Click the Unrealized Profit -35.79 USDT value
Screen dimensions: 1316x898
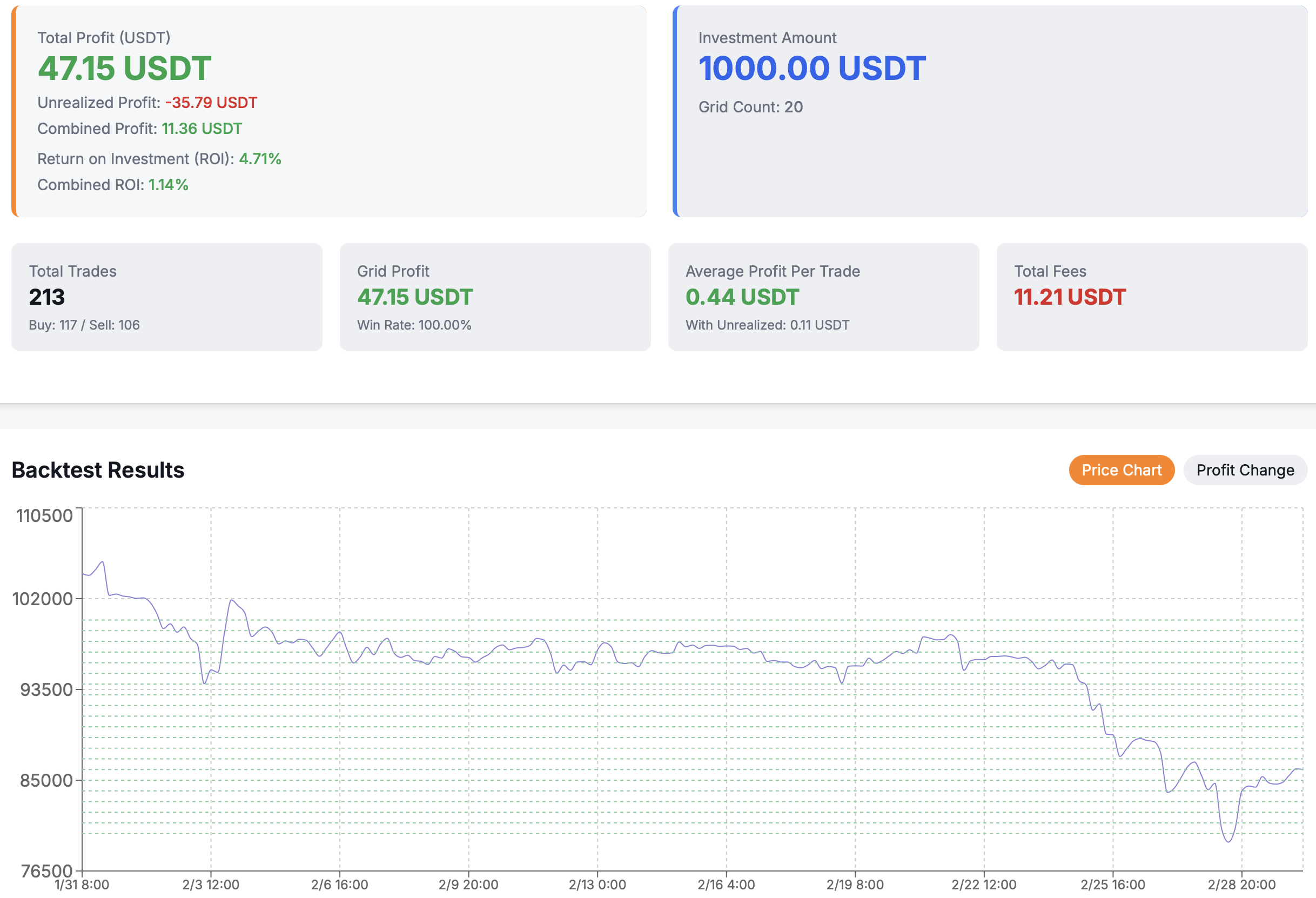(211, 103)
